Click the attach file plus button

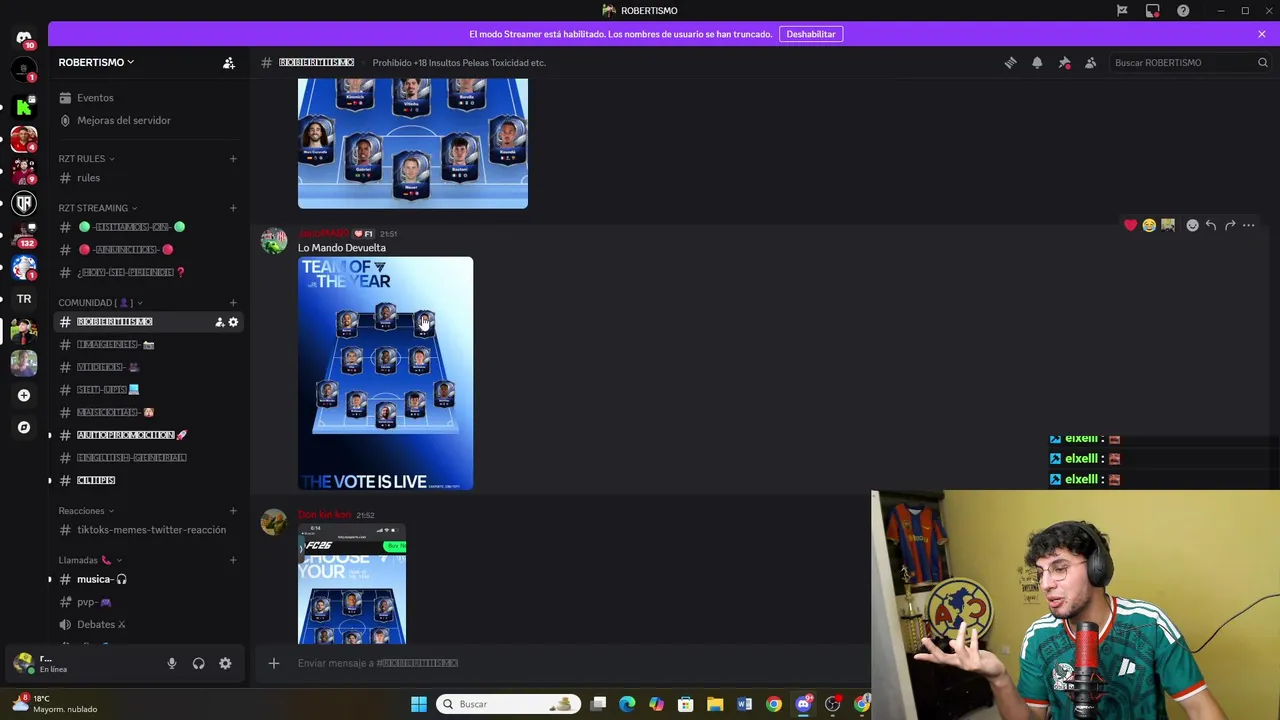pos(273,663)
